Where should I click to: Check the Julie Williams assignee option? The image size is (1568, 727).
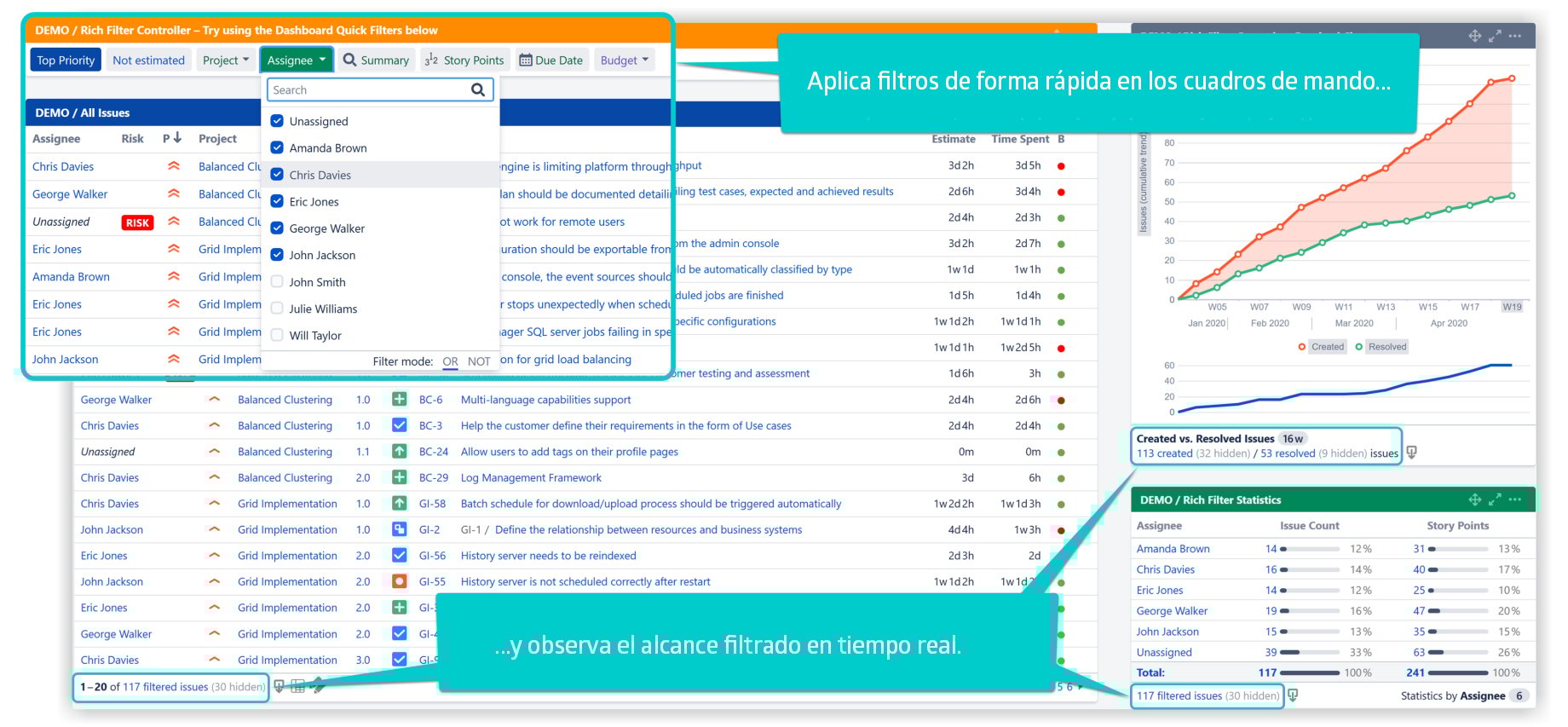coord(277,308)
